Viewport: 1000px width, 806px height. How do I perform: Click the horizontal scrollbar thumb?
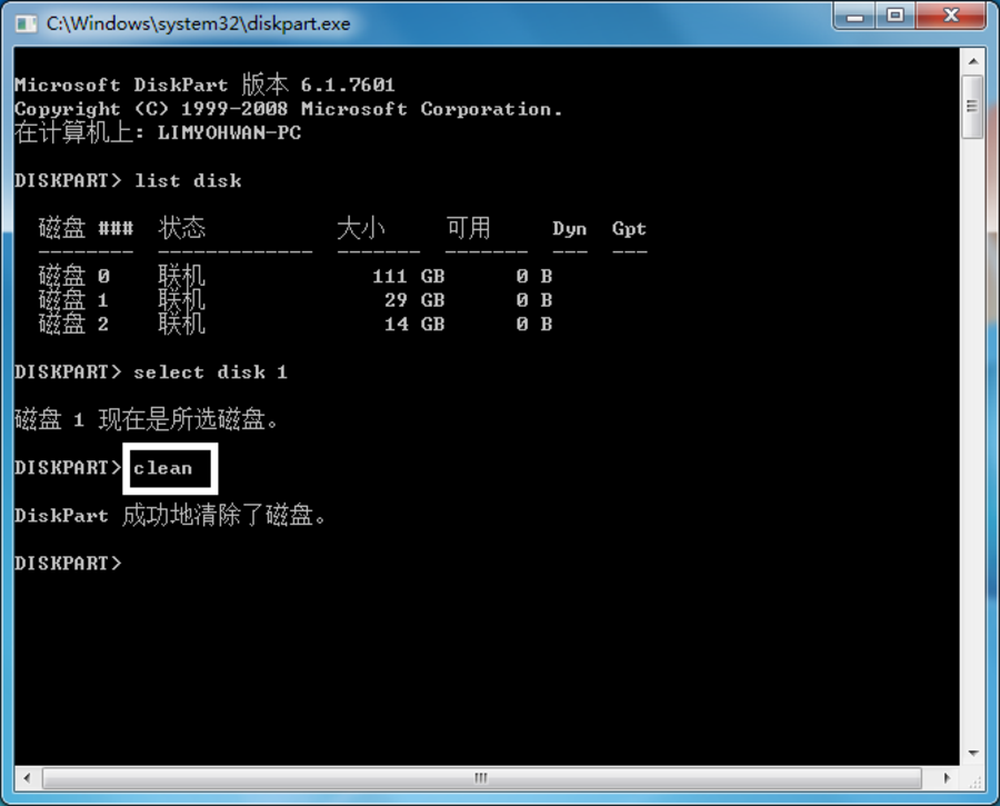[x=482, y=778]
